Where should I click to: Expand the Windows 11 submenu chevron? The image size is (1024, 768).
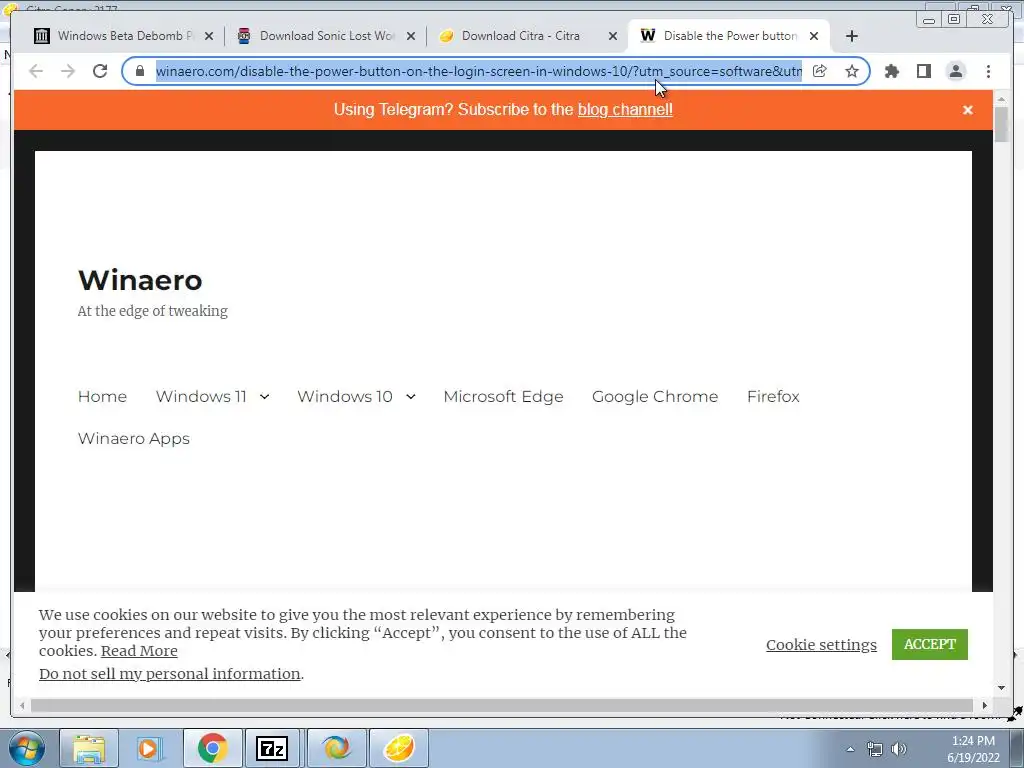[264, 396]
